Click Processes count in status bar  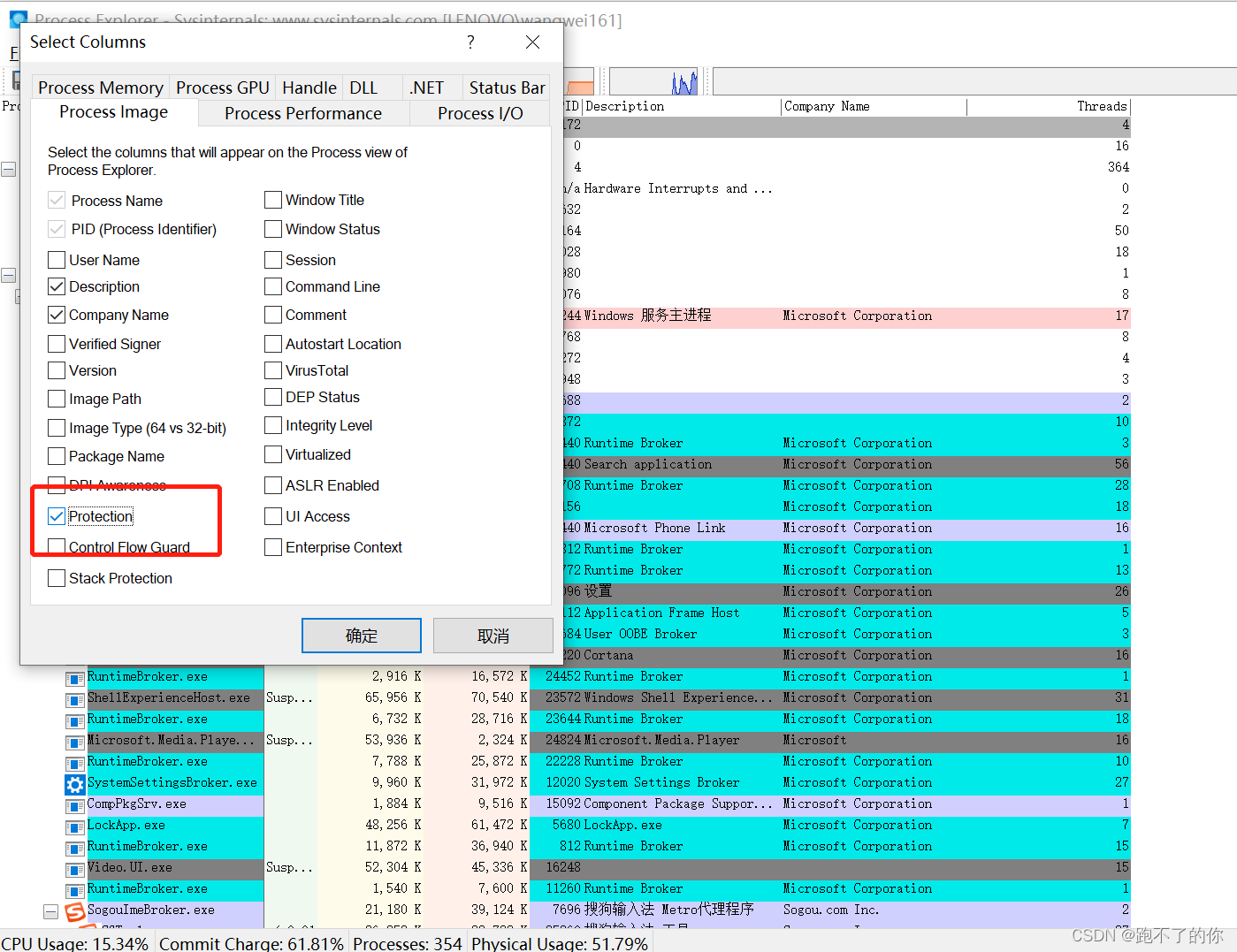click(x=408, y=943)
